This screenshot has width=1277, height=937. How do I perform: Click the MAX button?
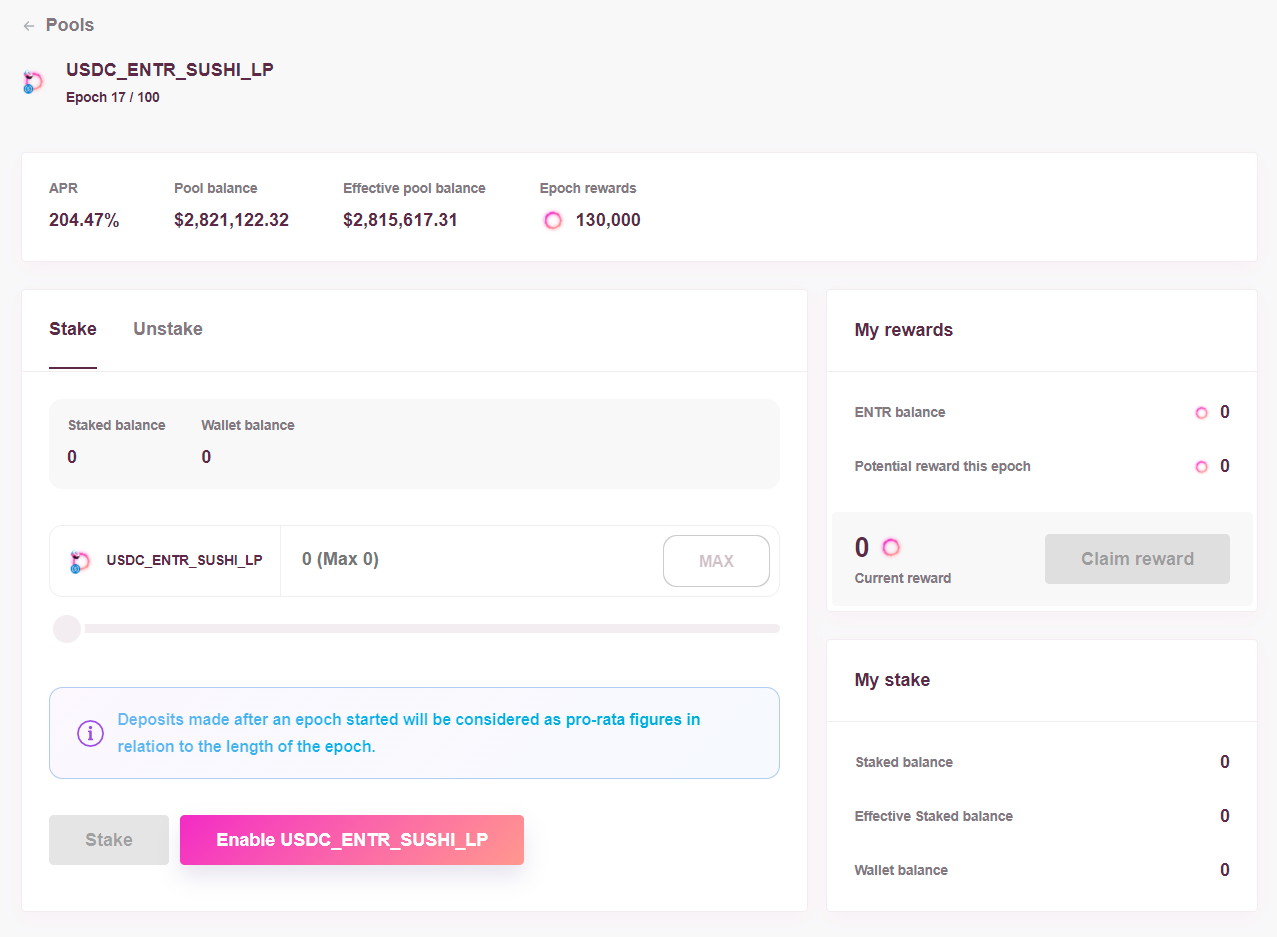tap(716, 561)
